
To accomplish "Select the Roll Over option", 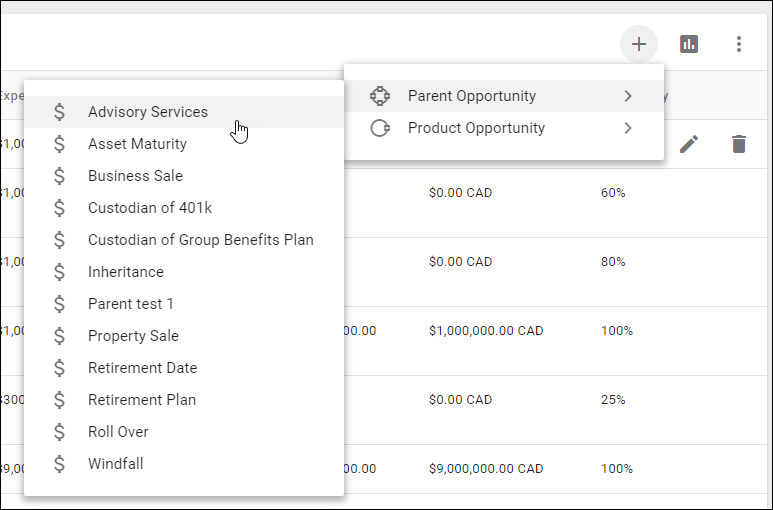I will point(118,432).
